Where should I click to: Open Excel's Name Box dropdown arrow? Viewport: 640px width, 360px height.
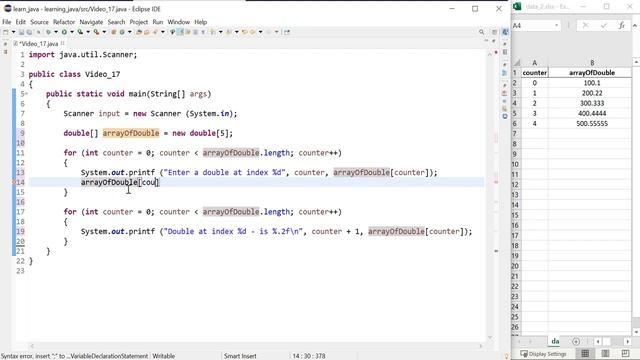[556, 25]
